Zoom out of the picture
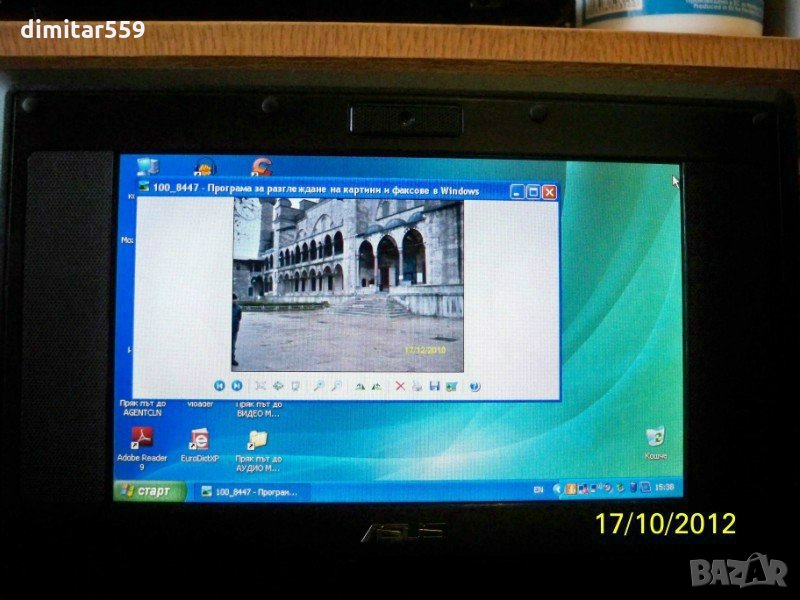 pyautogui.click(x=336, y=385)
